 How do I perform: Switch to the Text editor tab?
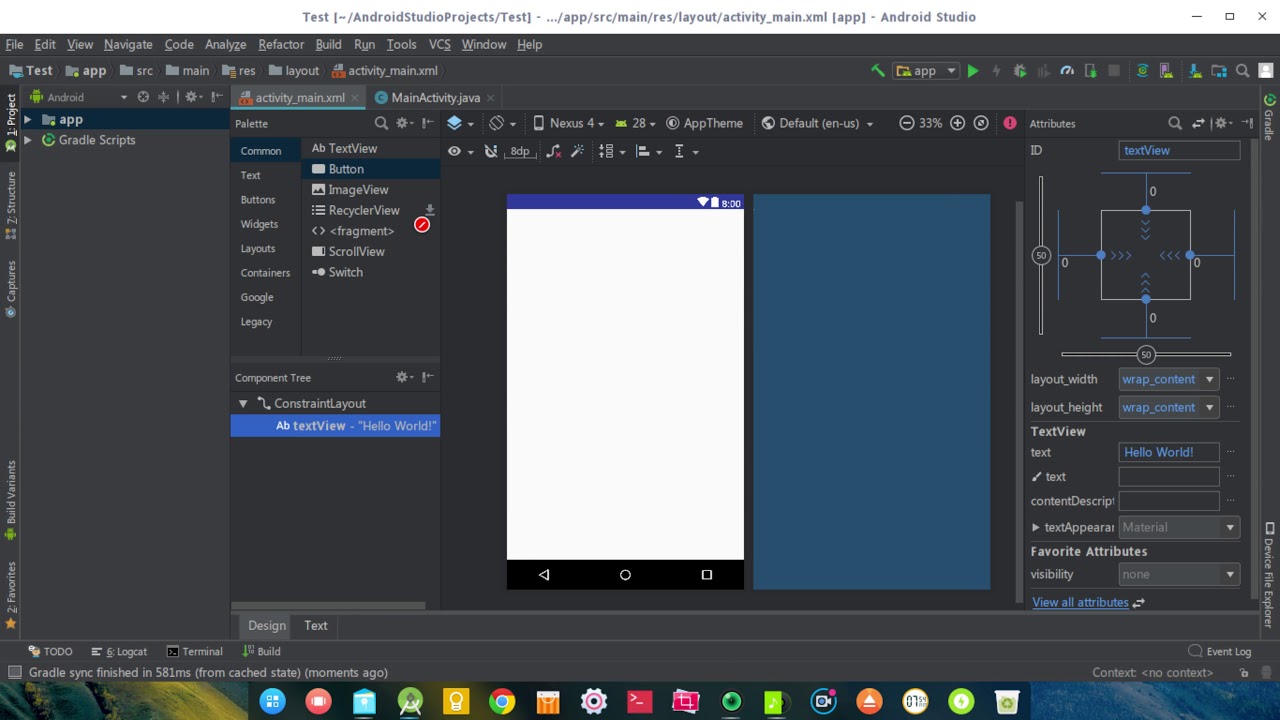click(316, 625)
